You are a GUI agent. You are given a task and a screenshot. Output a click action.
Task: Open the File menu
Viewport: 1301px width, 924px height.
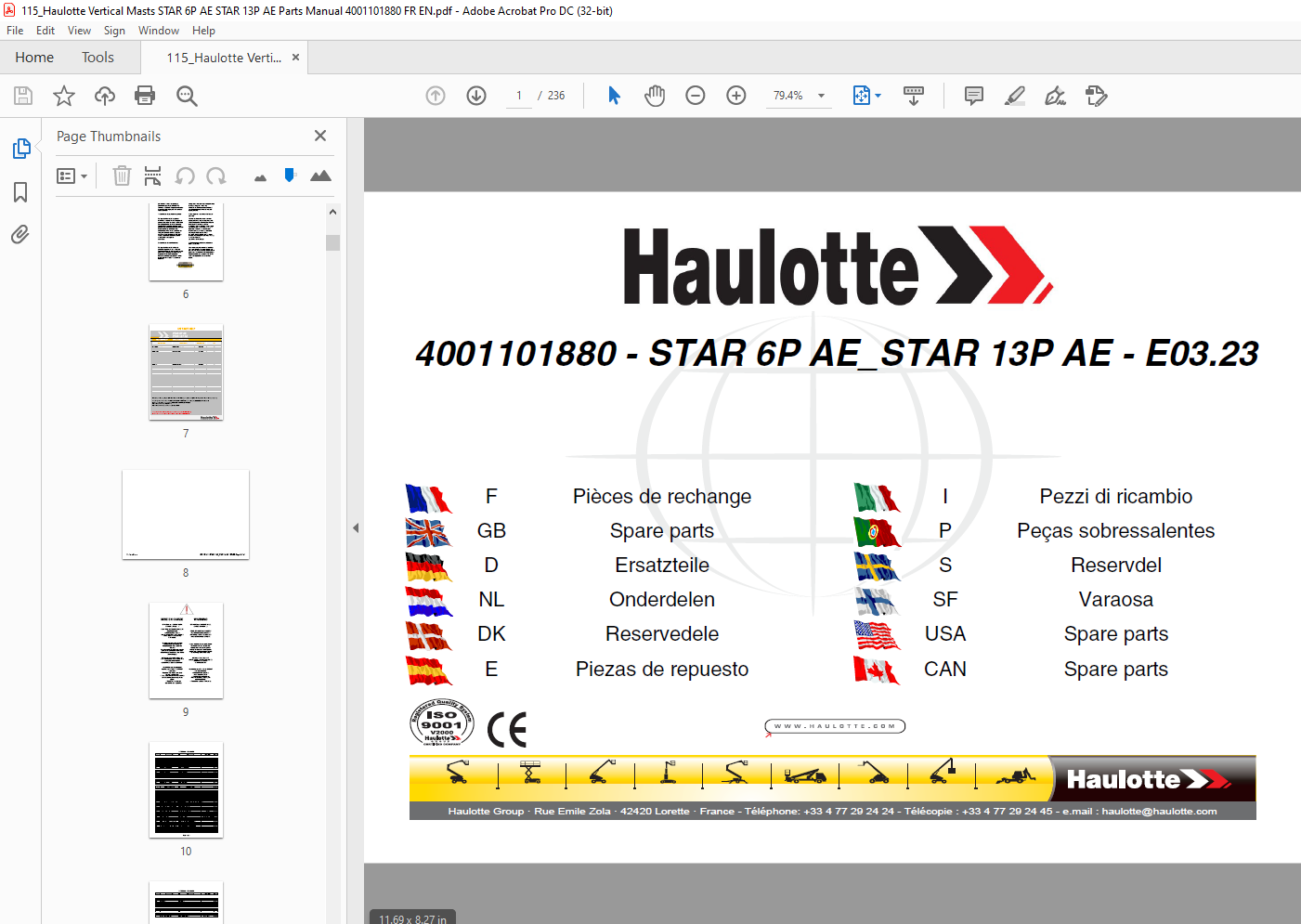click(x=15, y=31)
